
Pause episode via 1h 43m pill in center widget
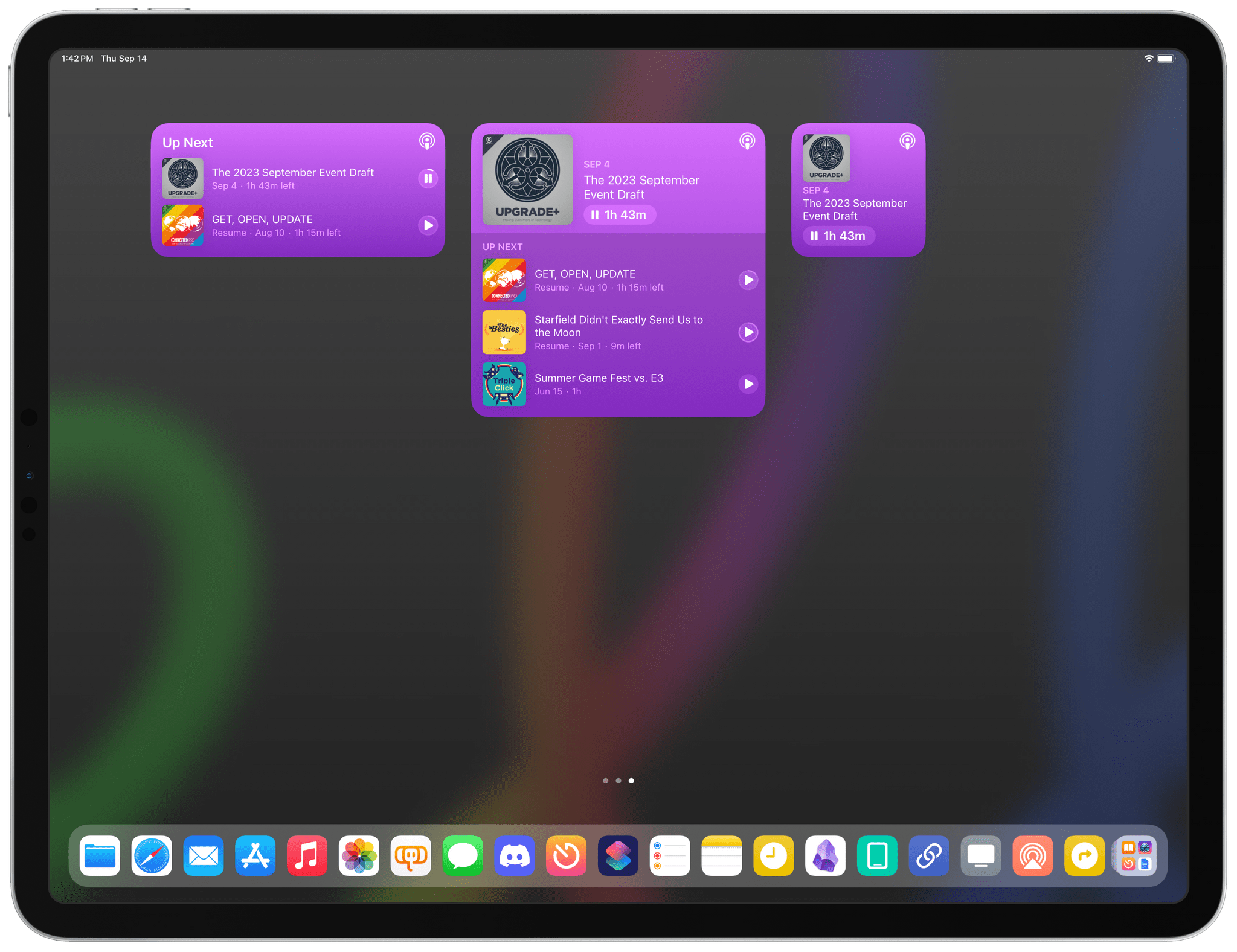click(x=620, y=215)
